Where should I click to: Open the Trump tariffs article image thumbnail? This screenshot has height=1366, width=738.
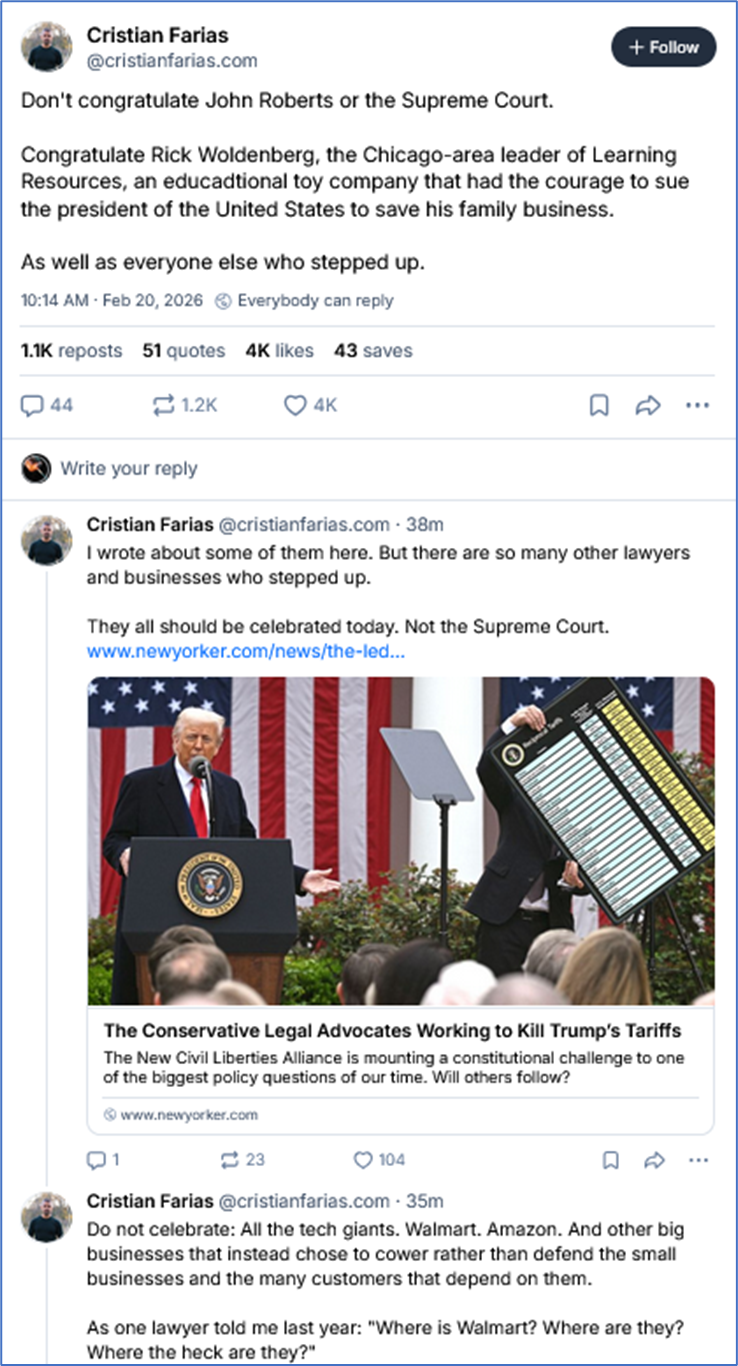coord(401,841)
